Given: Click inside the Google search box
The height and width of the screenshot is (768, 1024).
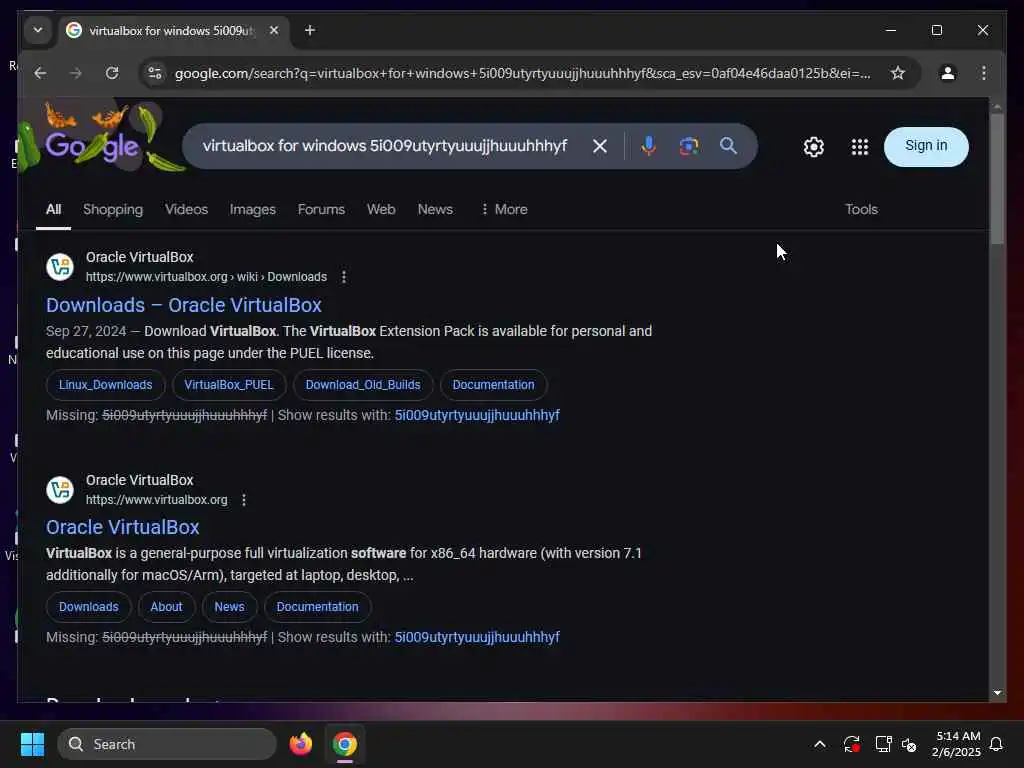Looking at the screenshot, I should pyautogui.click(x=385, y=146).
